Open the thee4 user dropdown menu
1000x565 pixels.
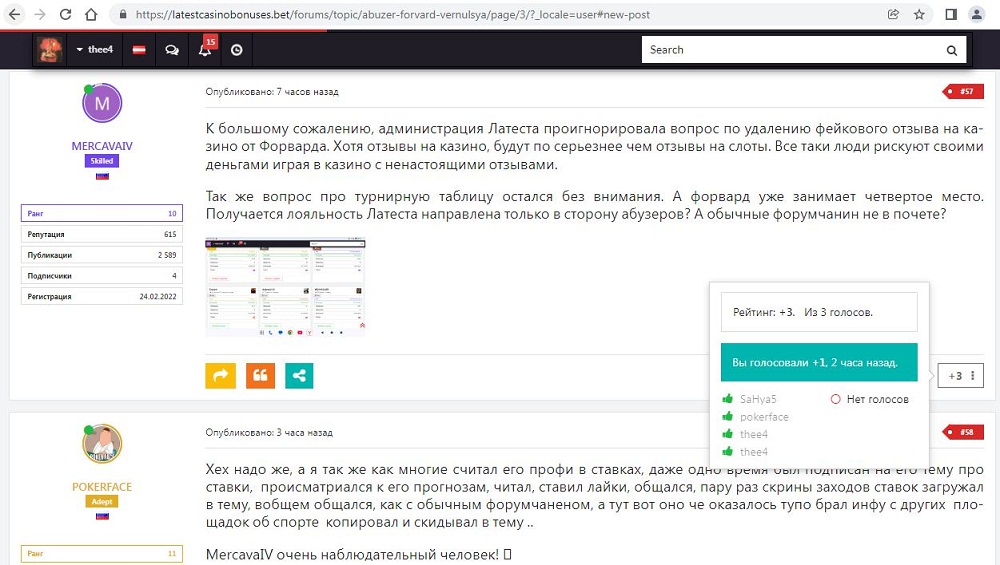pyautogui.click(x=93, y=50)
